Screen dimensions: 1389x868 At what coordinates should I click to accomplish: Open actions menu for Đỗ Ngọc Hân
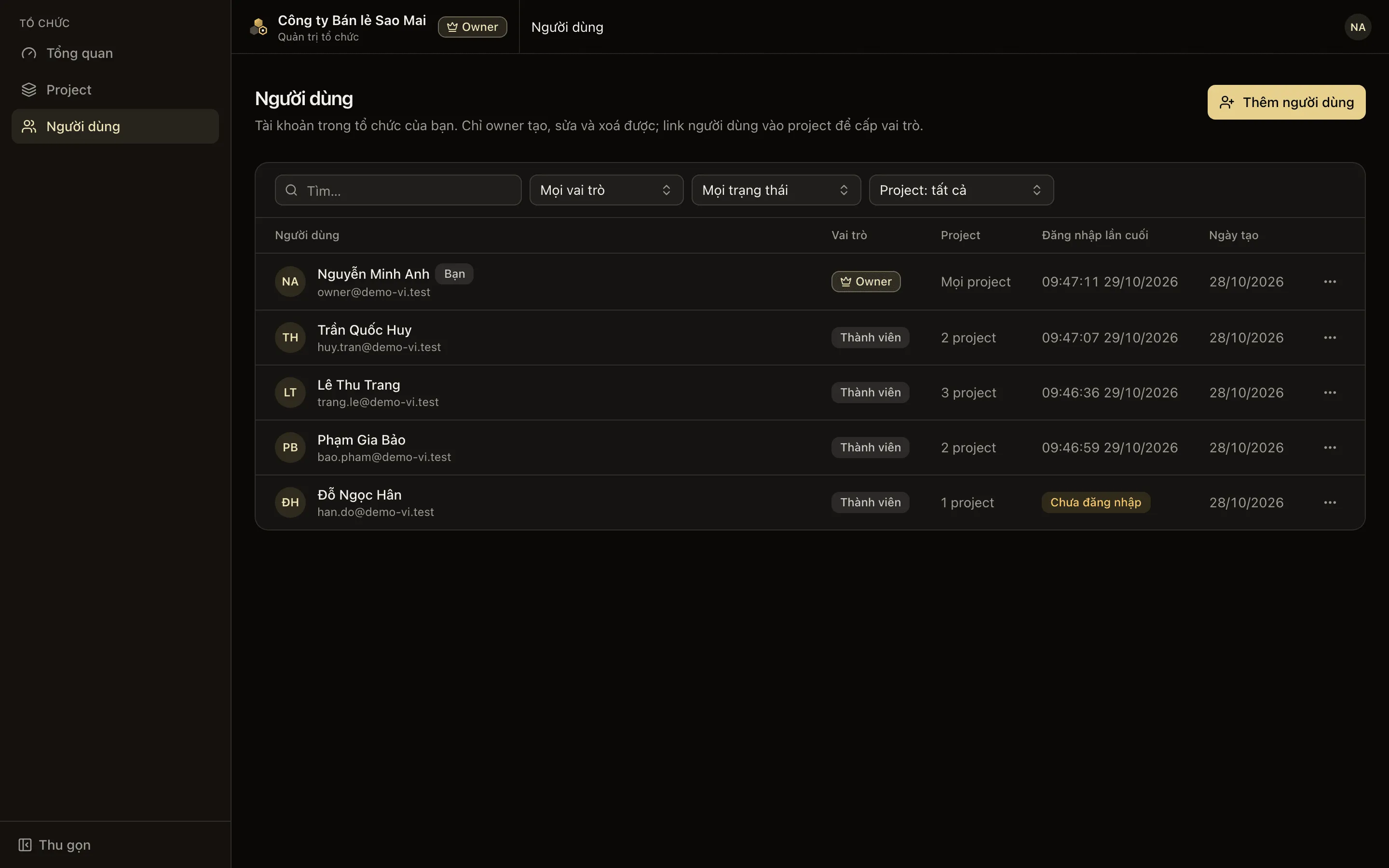tap(1330, 502)
